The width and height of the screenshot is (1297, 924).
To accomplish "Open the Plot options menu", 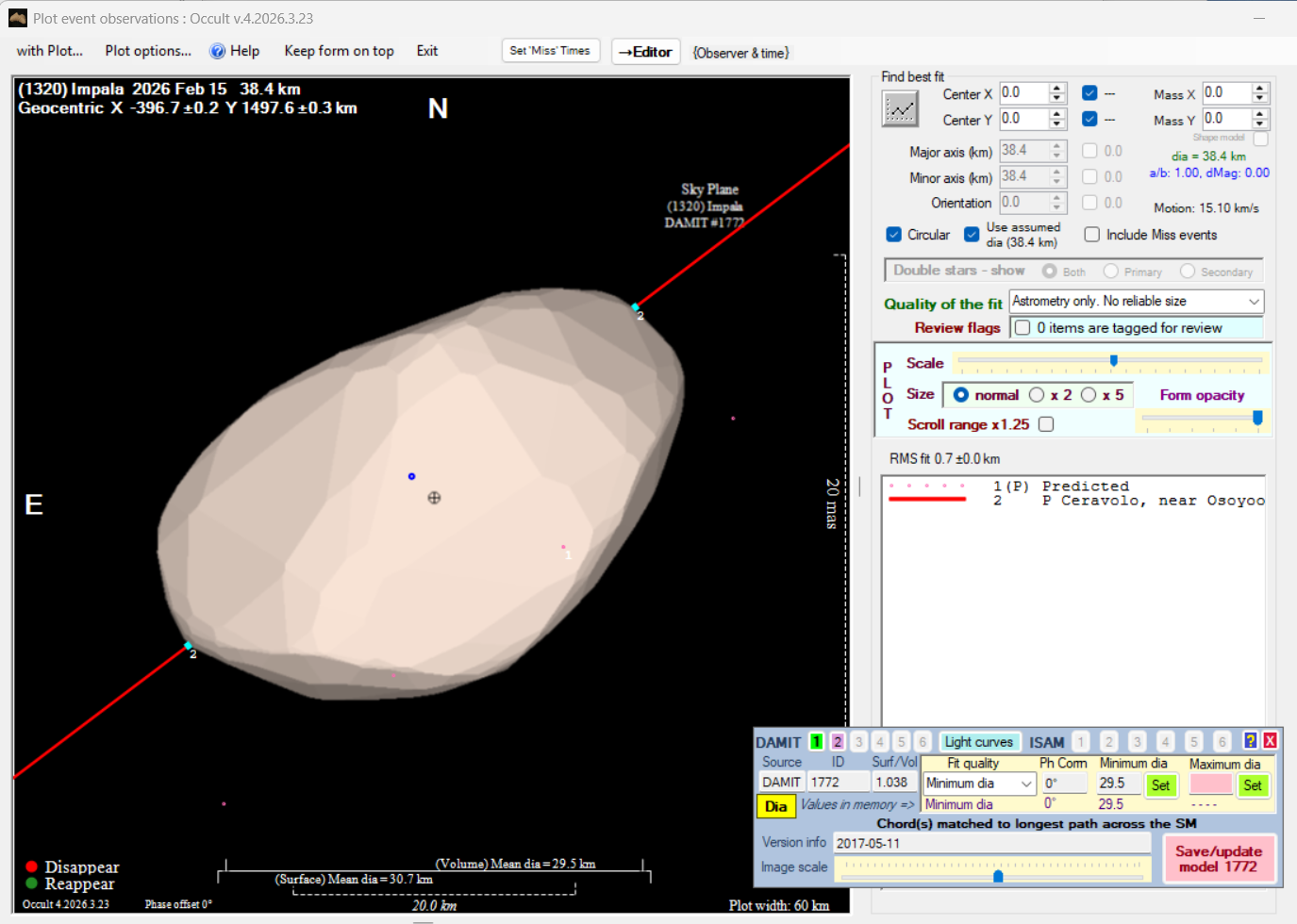I will coord(148,51).
